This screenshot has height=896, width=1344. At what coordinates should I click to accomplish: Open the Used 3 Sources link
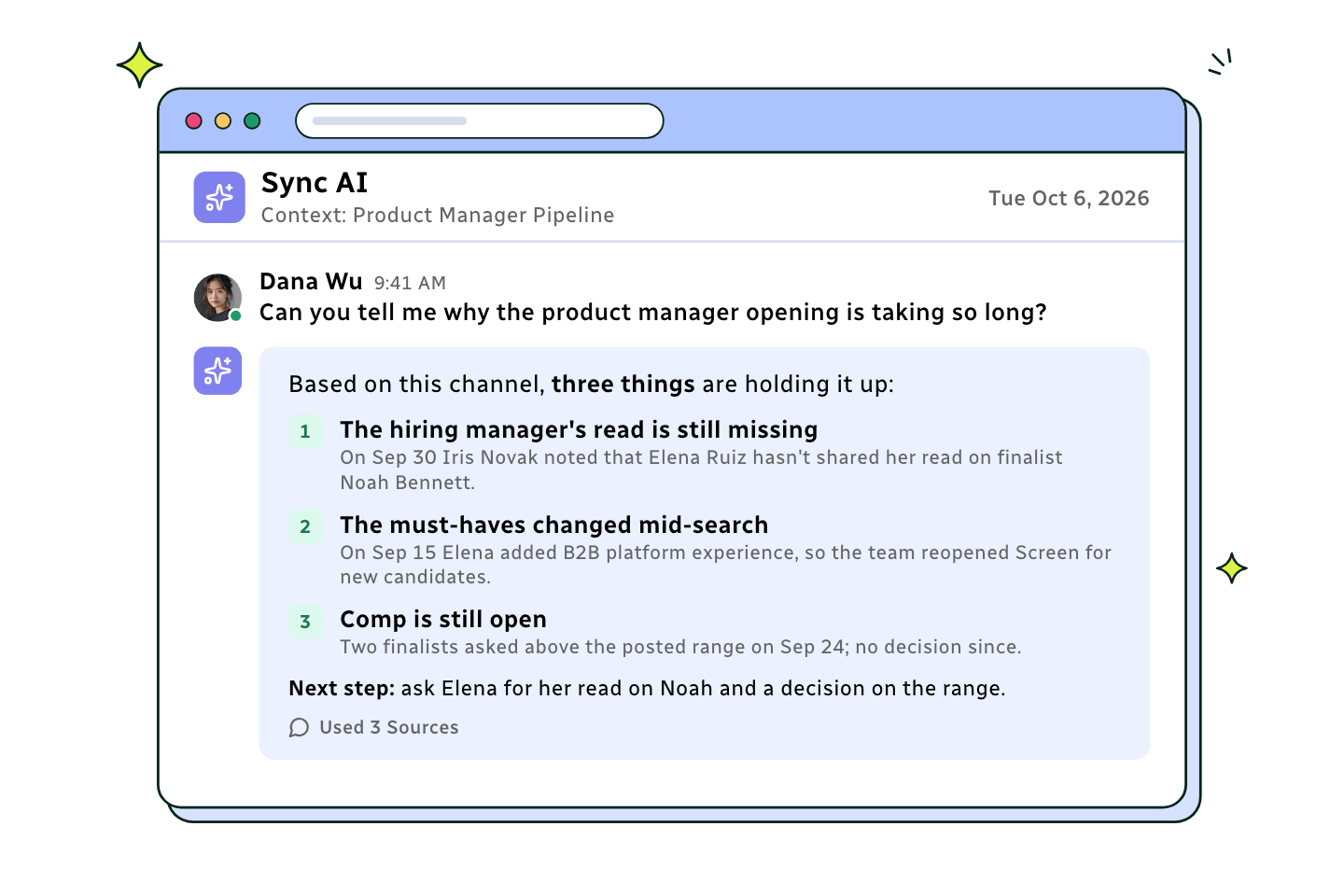pos(389,727)
